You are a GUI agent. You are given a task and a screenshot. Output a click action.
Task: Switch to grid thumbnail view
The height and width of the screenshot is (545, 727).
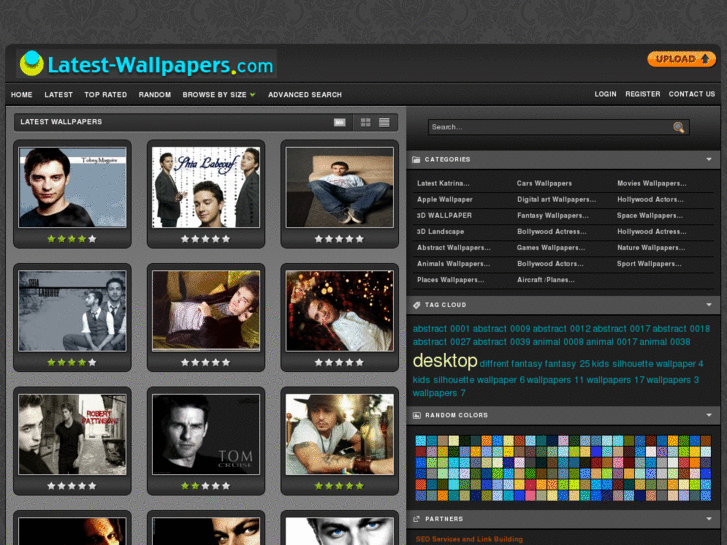(366, 122)
